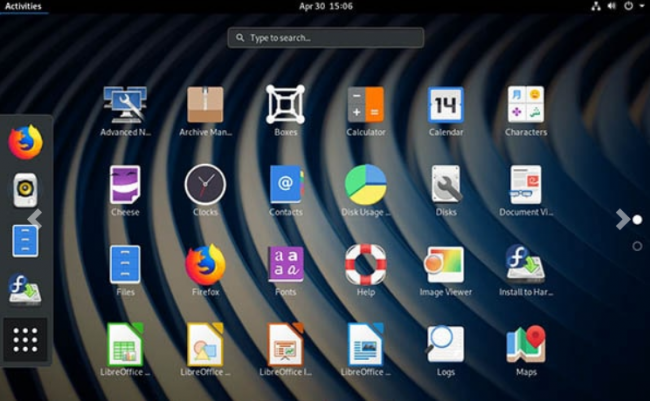Click the volume icon in top bar
The height and width of the screenshot is (401, 650).
pyautogui.click(x=612, y=6)
